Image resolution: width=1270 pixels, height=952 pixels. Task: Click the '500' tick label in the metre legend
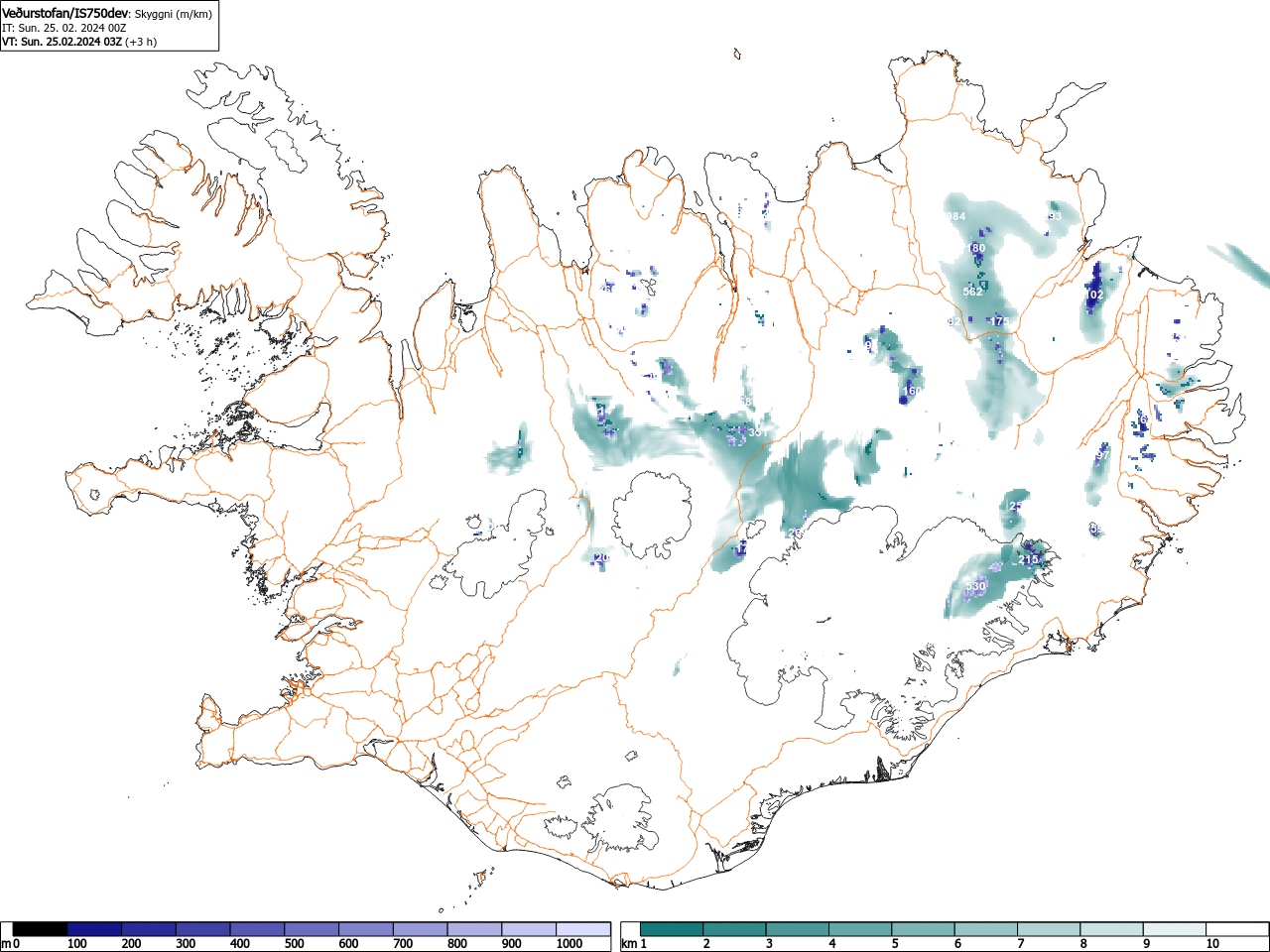(295, 944)
